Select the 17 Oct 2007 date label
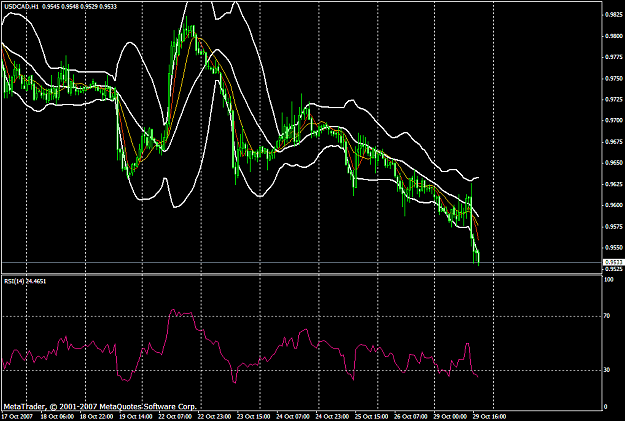 18,417
